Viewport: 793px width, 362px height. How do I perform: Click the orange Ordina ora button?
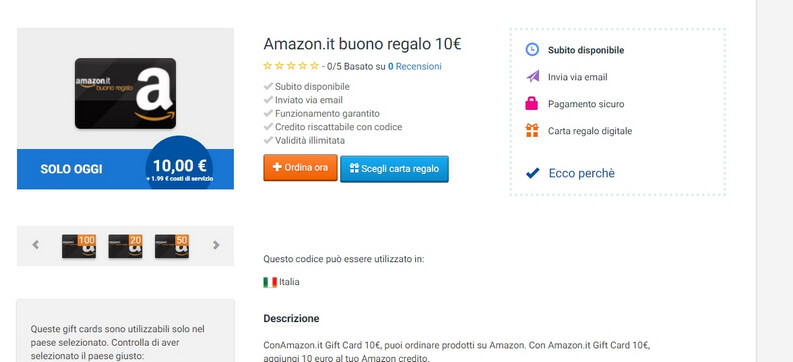click(300, 168)
